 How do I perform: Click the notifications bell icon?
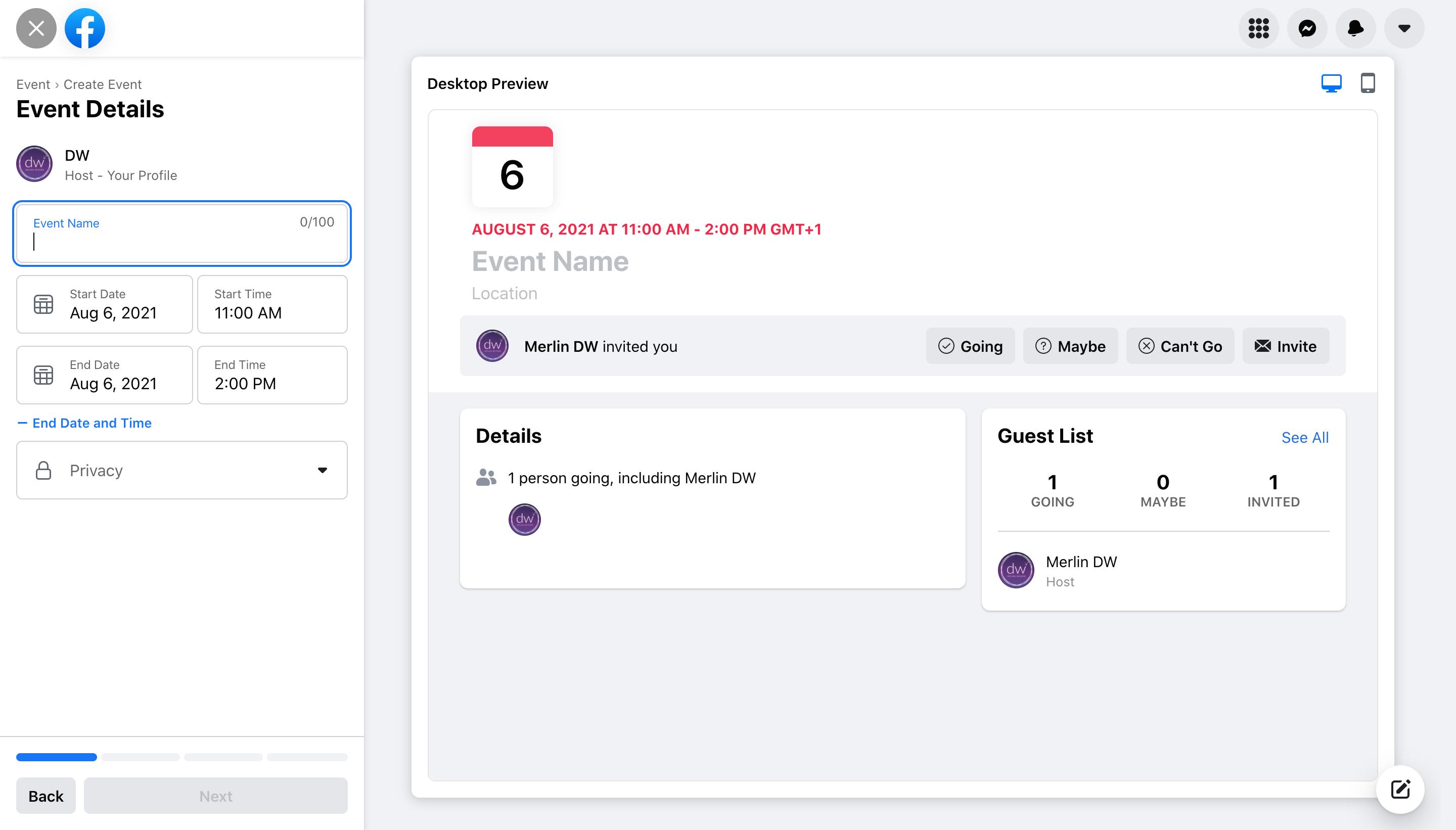tap(1355, 28)
